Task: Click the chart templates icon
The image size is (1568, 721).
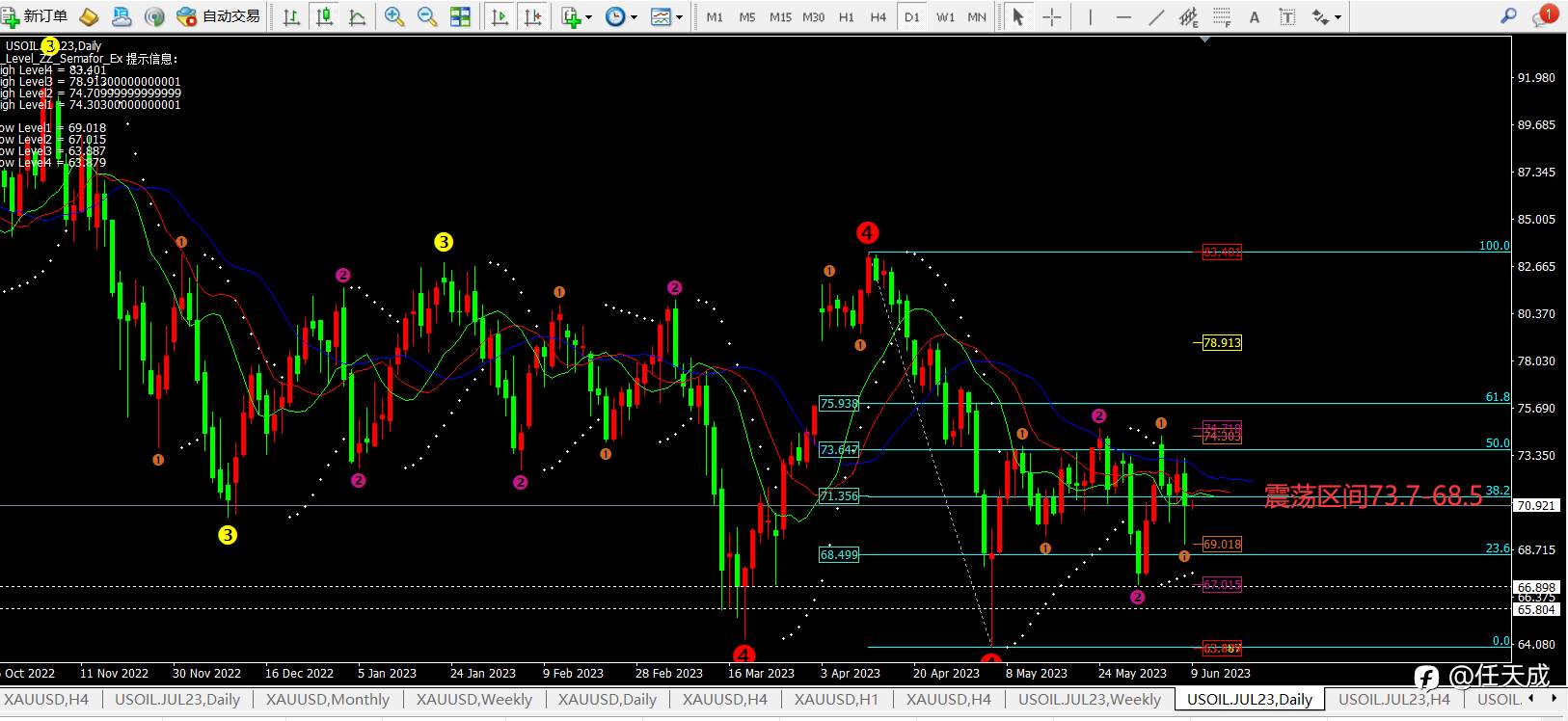Action: [x=661, y=16]
